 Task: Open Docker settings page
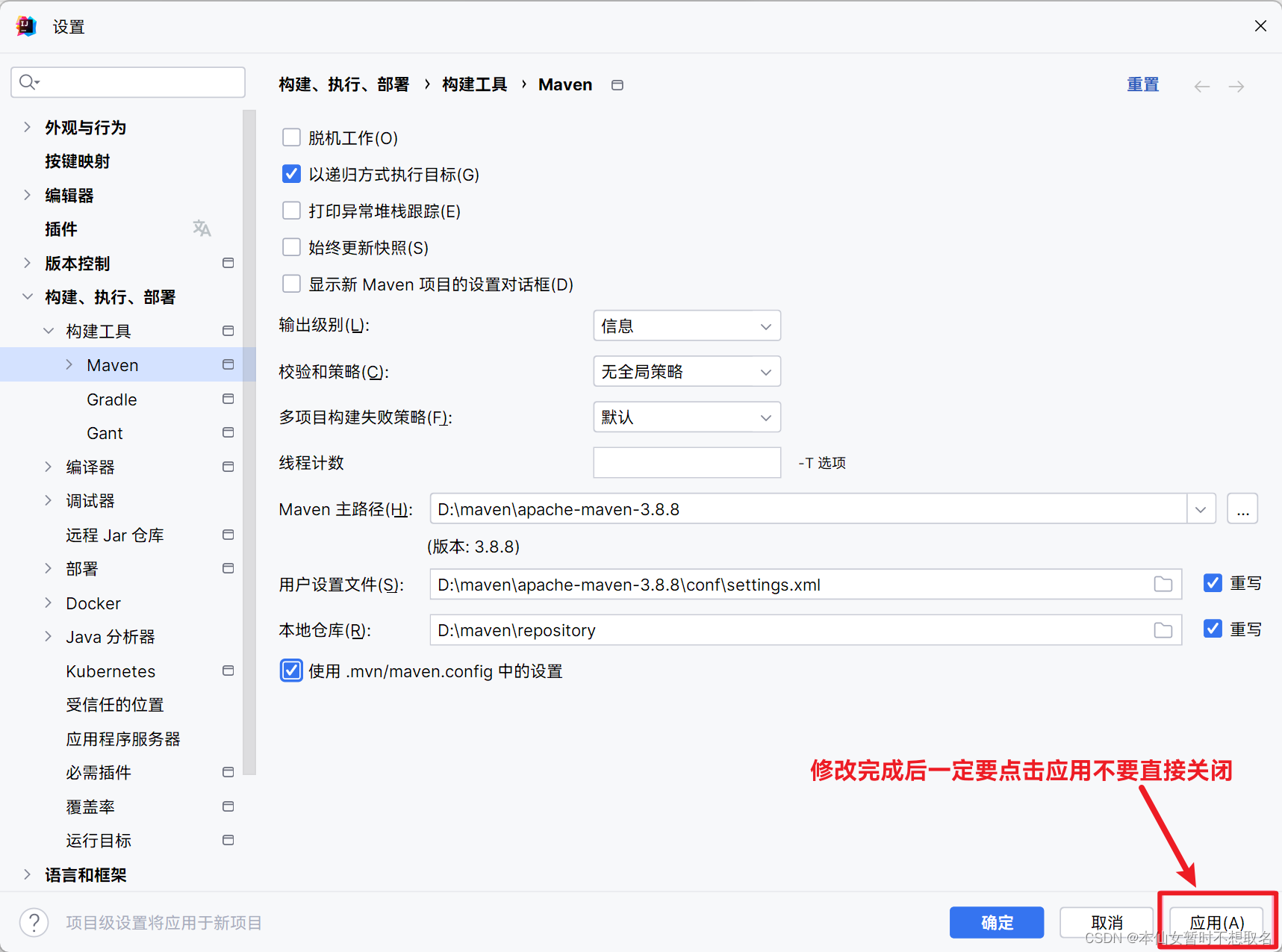click(93, 603)
